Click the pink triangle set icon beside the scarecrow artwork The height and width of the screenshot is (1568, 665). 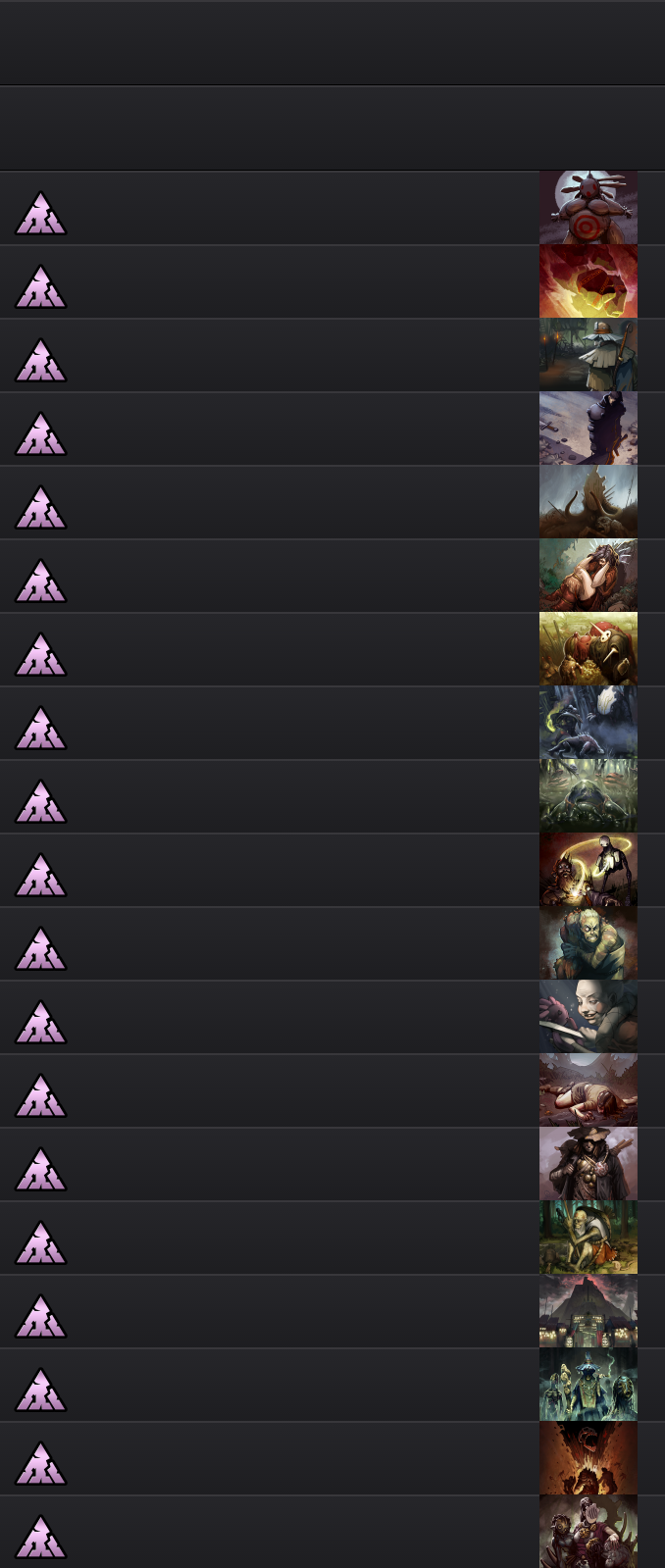coord(41,213)
